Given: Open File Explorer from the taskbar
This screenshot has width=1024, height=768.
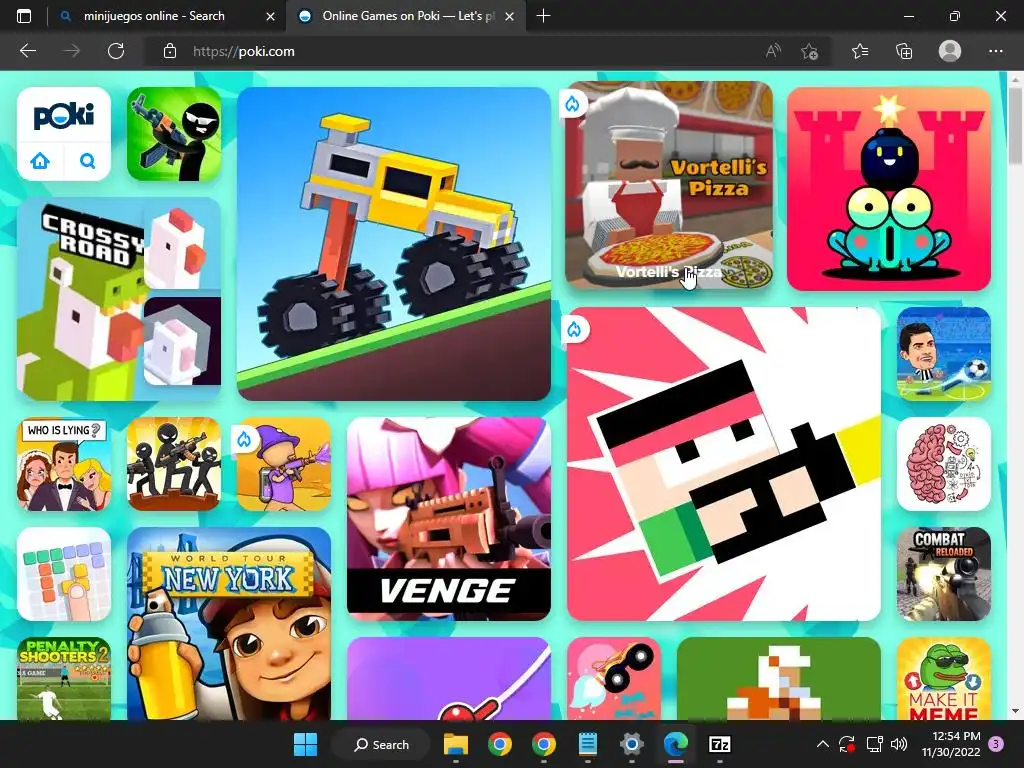Looking at the screenshot, I should tap(456, 744).
